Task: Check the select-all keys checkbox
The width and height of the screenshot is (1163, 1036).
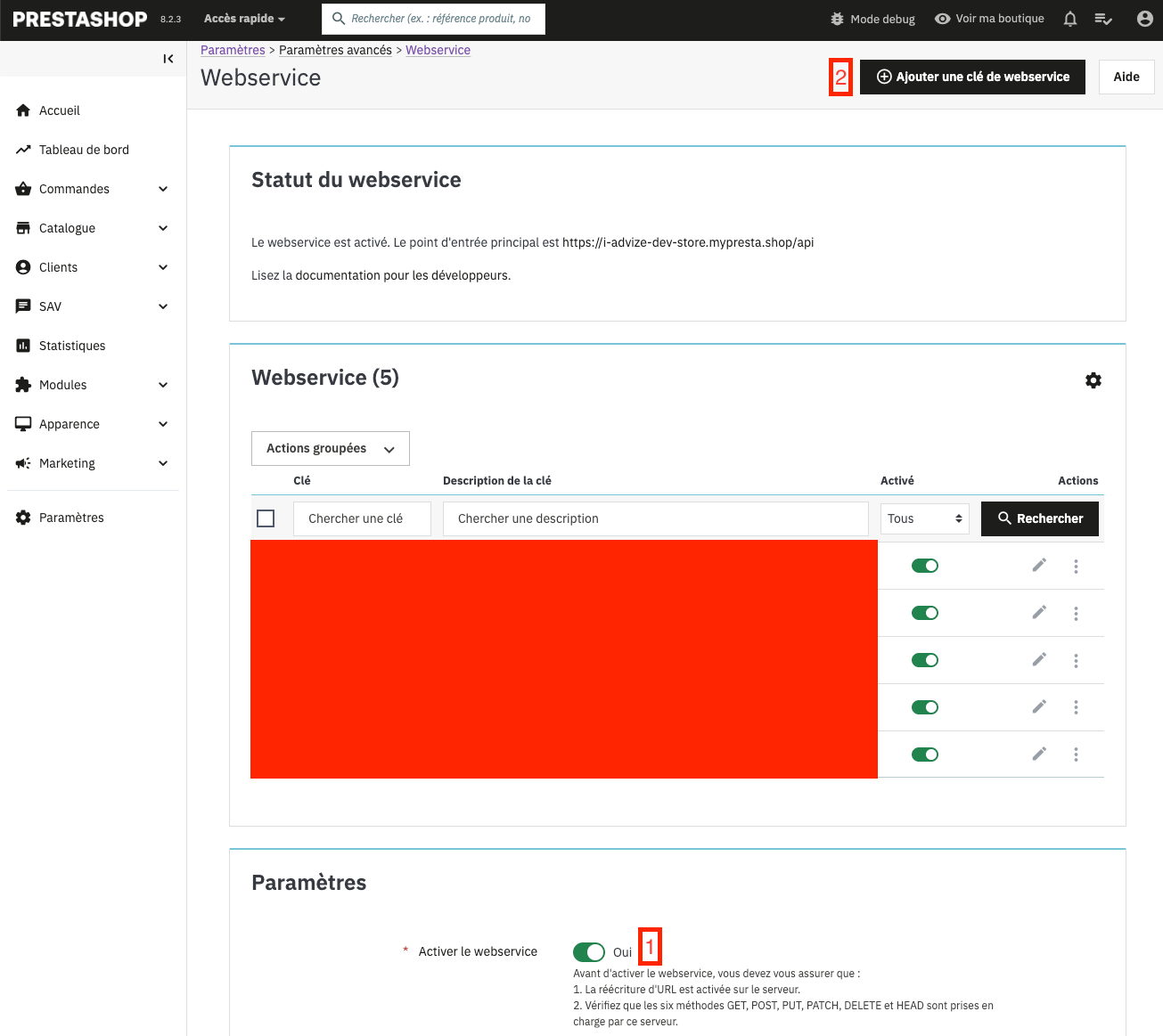Action: [x=266, y=518]
